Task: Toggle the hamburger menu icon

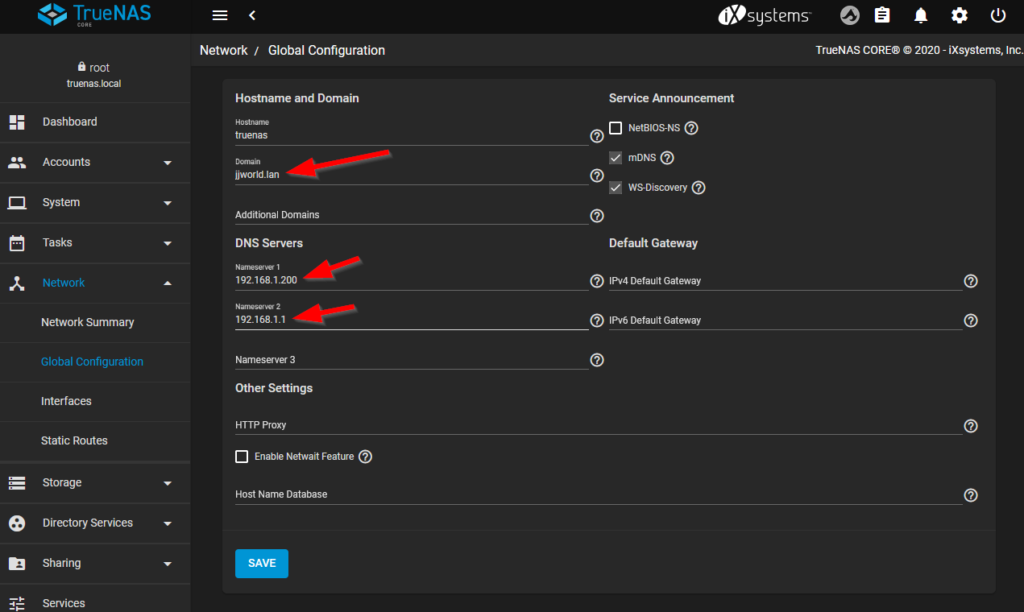Action: (220, 15)
